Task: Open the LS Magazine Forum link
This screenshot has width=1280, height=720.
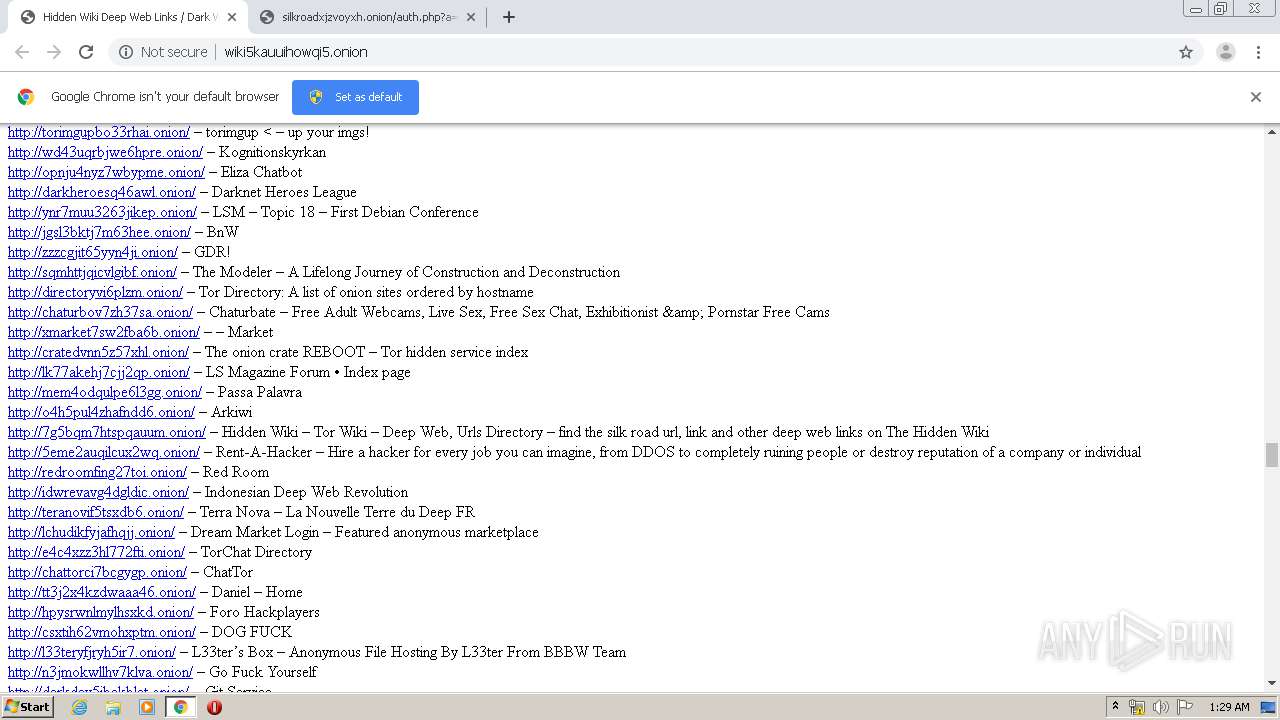Action: (x=99, y=372)
